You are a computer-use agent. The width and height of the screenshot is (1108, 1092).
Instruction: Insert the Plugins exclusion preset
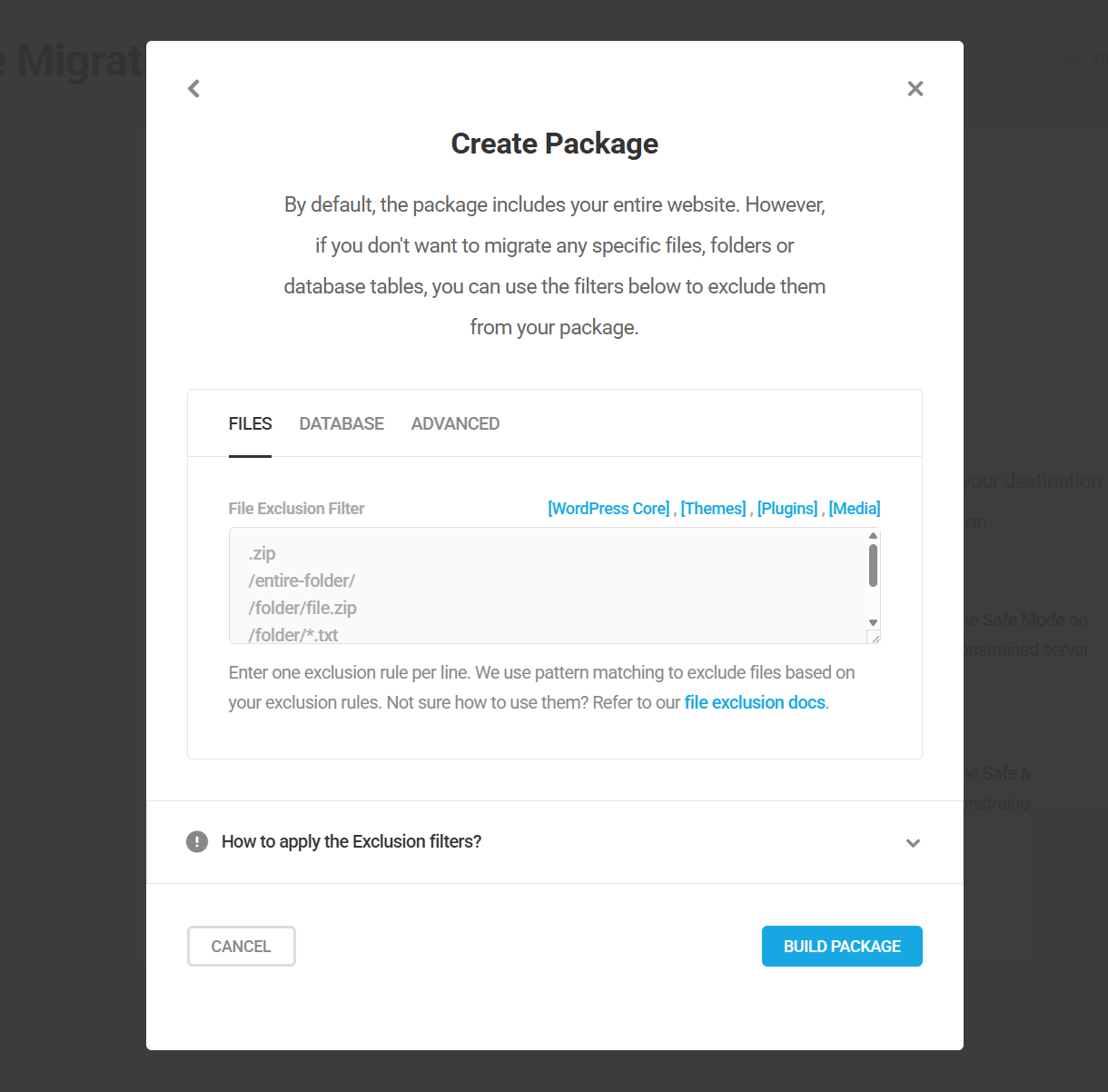(786, 508)
